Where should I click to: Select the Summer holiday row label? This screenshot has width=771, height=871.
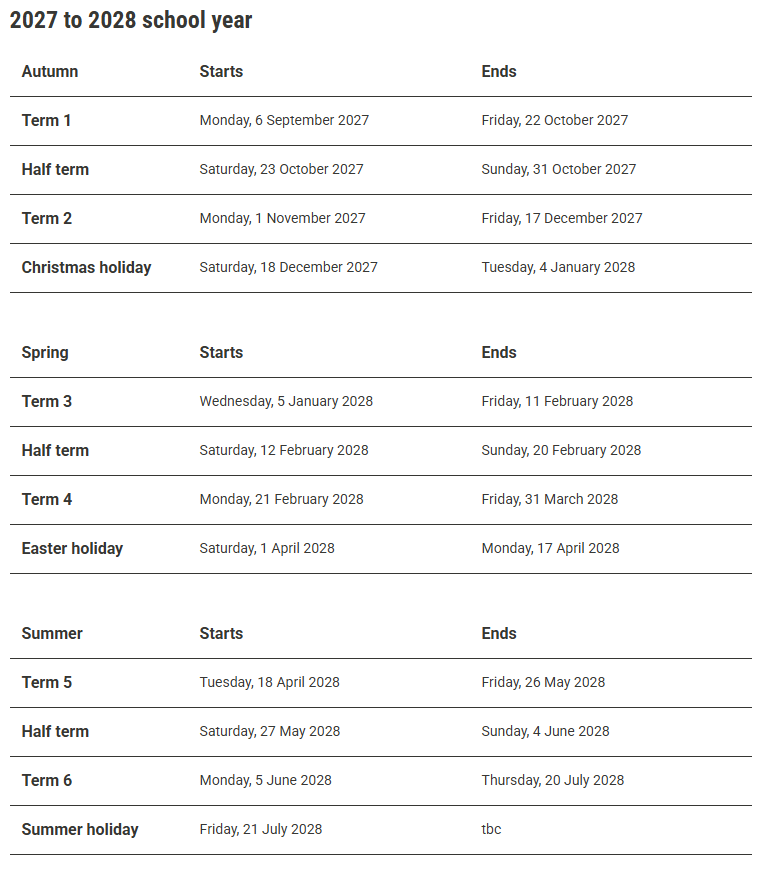tap(80, 830)
